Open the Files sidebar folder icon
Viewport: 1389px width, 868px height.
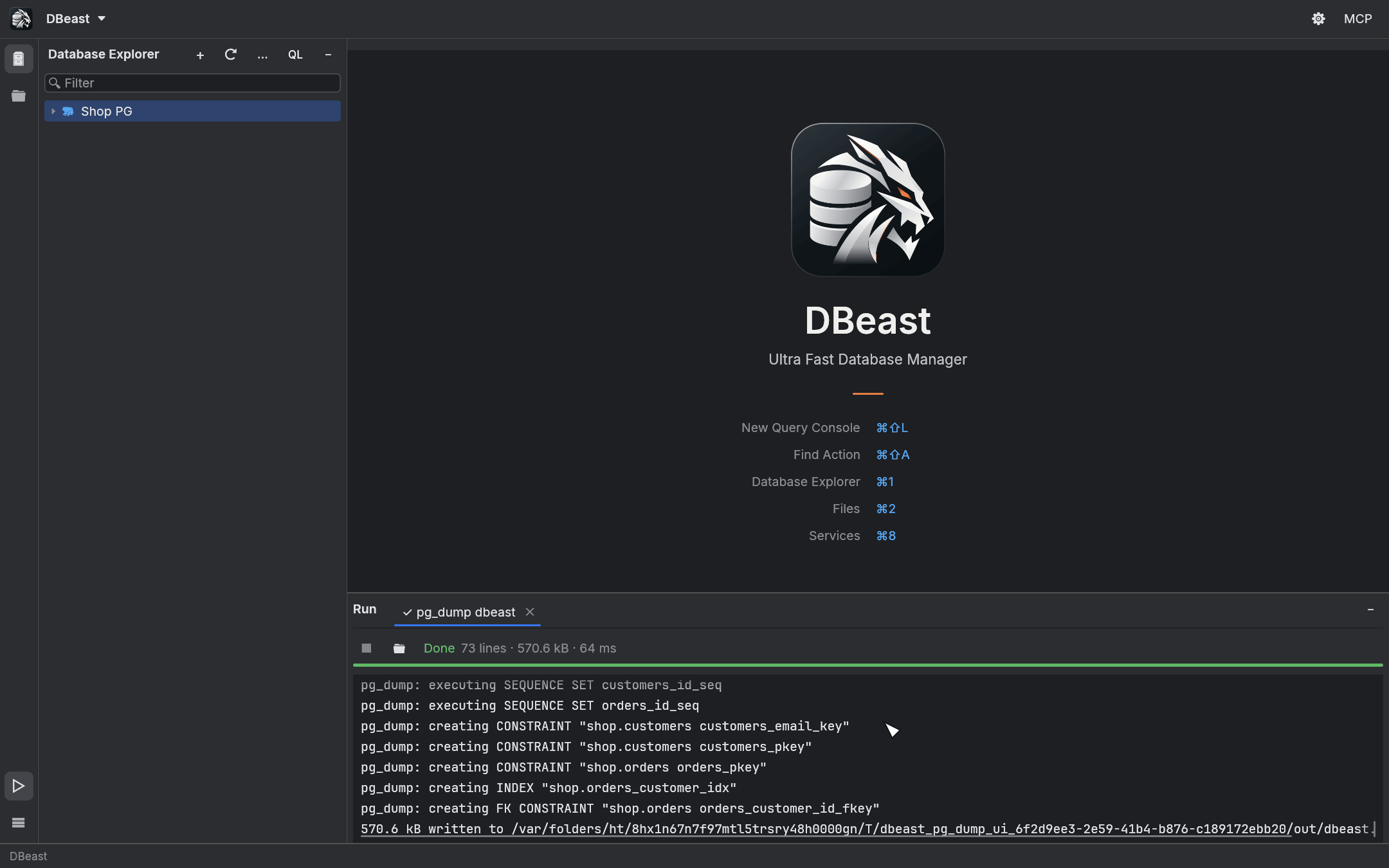[19, 96]
